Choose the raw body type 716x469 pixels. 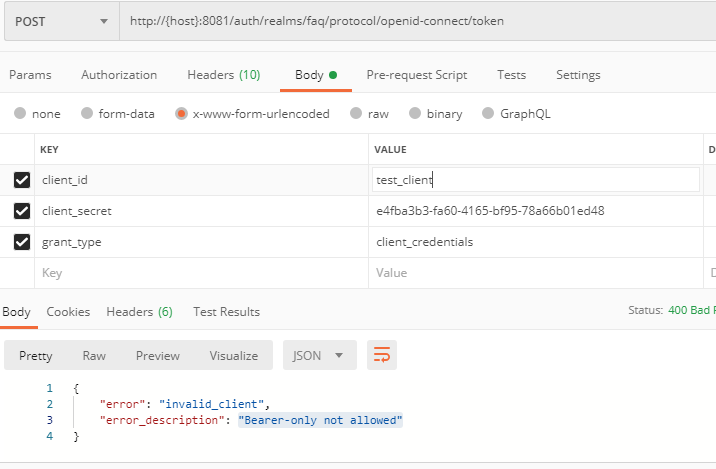point(354,114)
